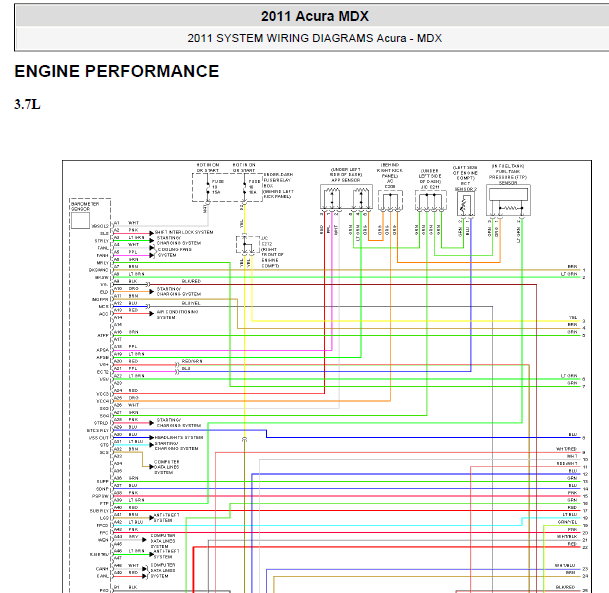Click the 'A19 LT GRN' pin label
Image resolution: width=609 pixels, height=593 pixels.
pyautogui.click(x=129, y=354)
